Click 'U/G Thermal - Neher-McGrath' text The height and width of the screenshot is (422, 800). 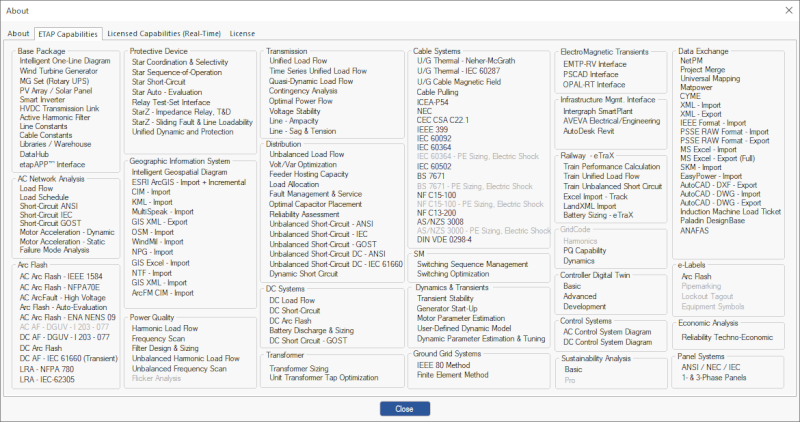click(466, 61)
